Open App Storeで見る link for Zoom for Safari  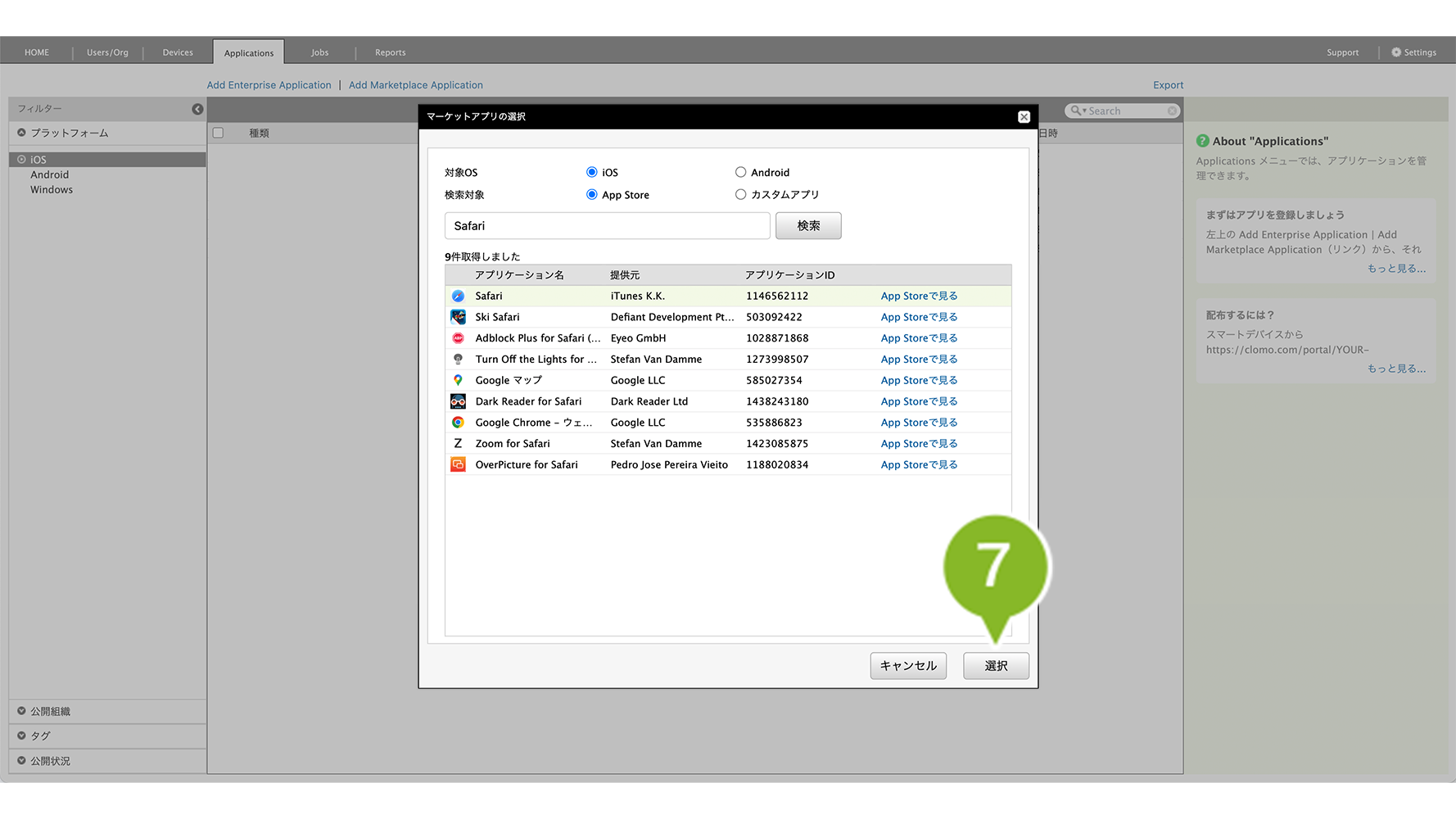click(x=919, y=444)
